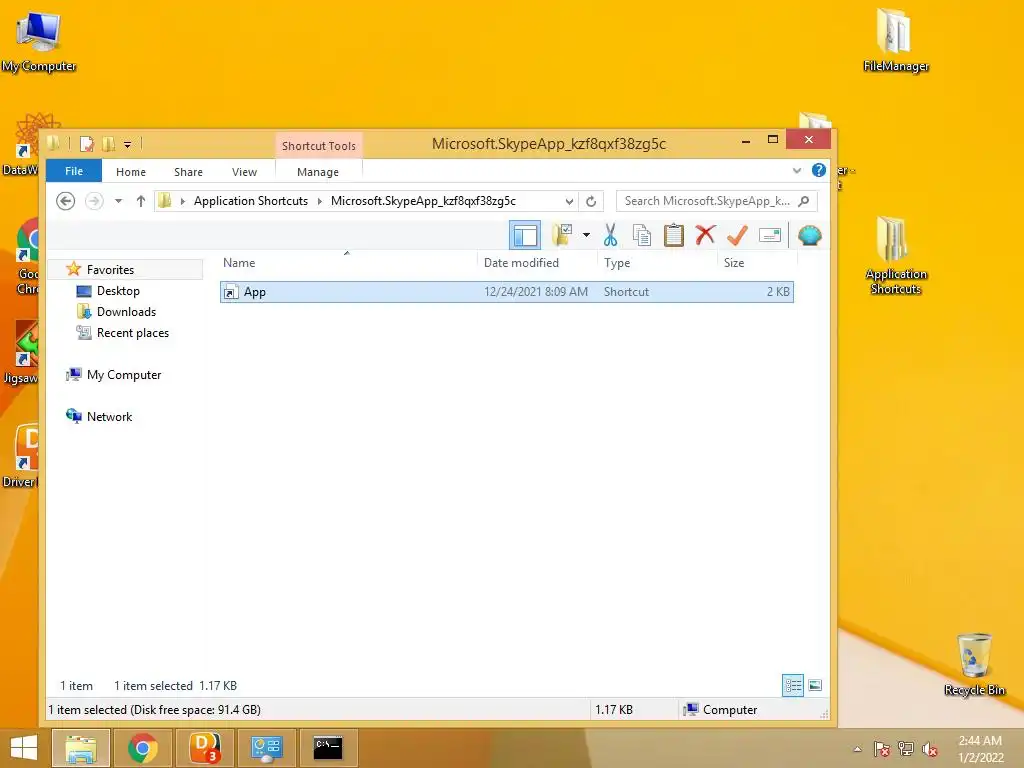The height and width of the screenshot is (768, 1024).
Task: Select the Application Shortcuts desktop folder
Action: pyautogui.click(x=895, y=255)
